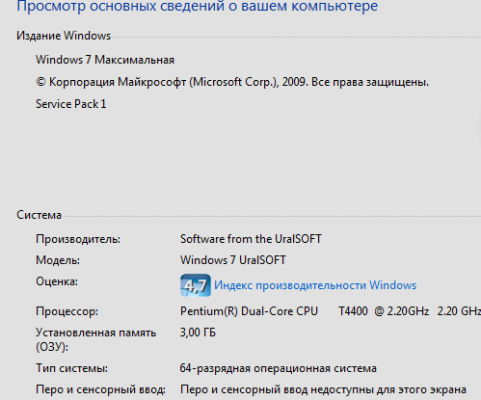Select the Service Pack 1 text
This screenshot has height=400, width=481.
pyautogui.click(x=71, y=104)
